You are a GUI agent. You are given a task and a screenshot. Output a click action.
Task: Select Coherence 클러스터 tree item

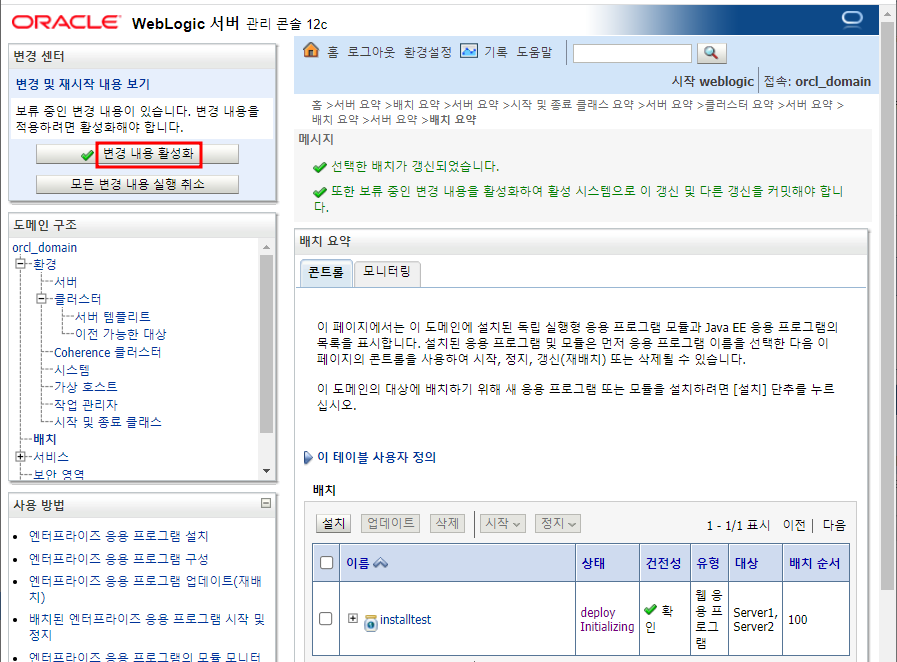point(108,352)
